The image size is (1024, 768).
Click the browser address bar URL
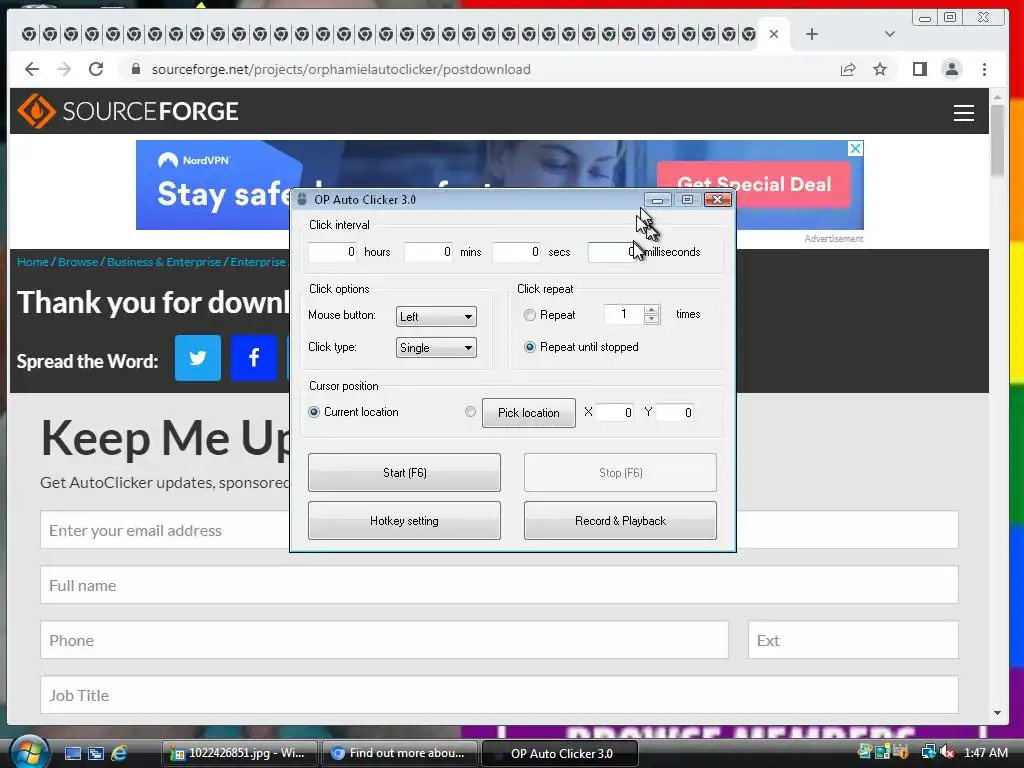pyautogui.click(x=341, y=69)
